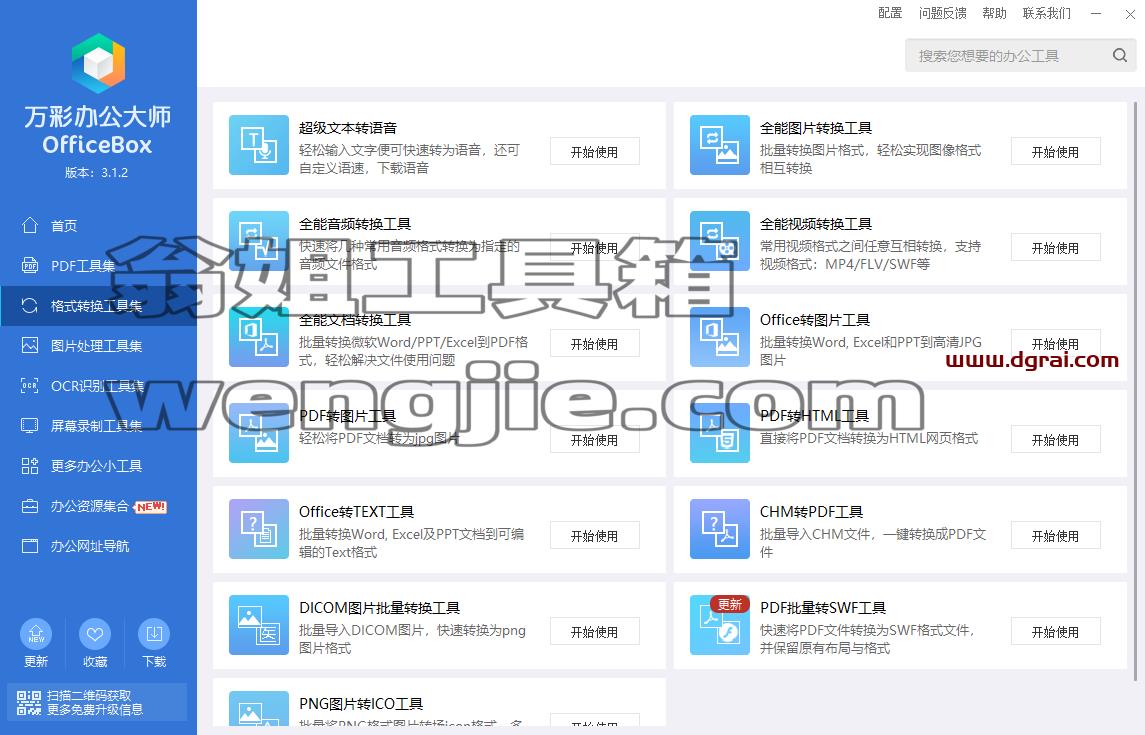The width and height of the screenshot is (1145, 735).
Task: Click the 下载 download icon
Action: click(x=154, y=634)
